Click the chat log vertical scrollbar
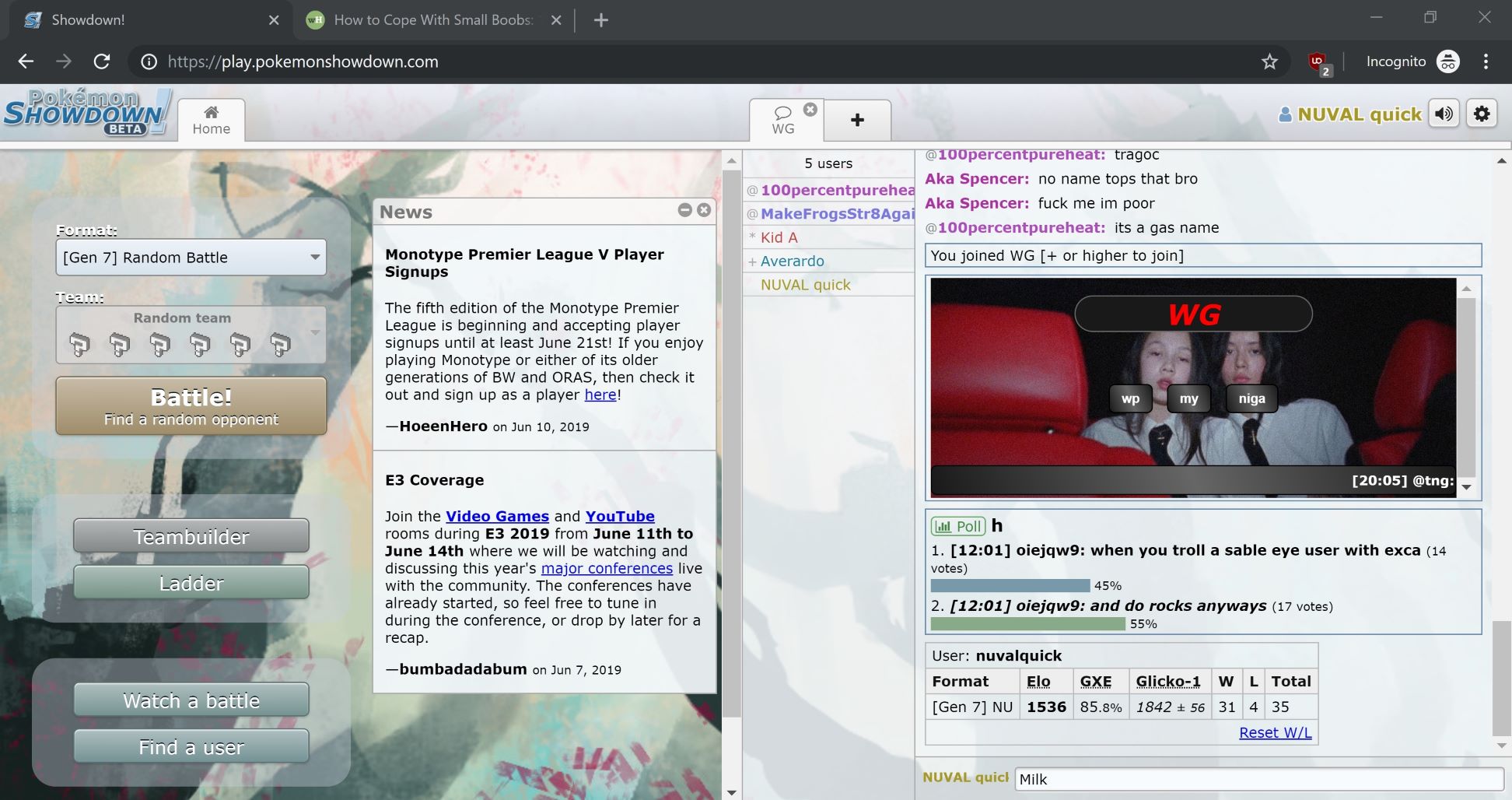Image resolution: width=1512 pixels, height=800 pixels. point(1501,678)
